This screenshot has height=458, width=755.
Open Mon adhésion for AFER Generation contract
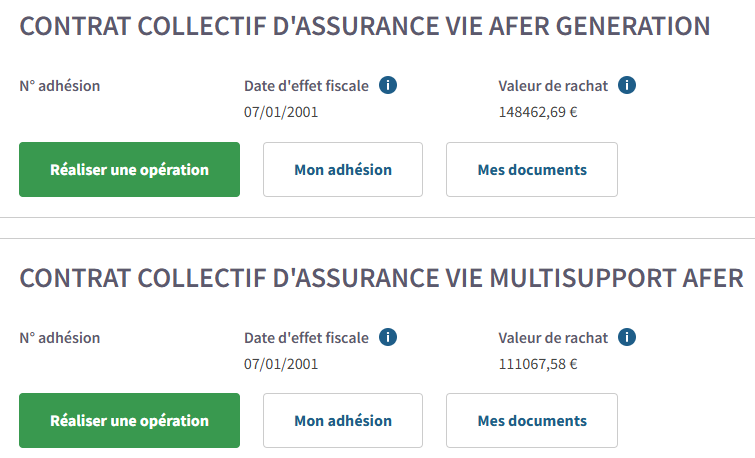pos(343,170)
